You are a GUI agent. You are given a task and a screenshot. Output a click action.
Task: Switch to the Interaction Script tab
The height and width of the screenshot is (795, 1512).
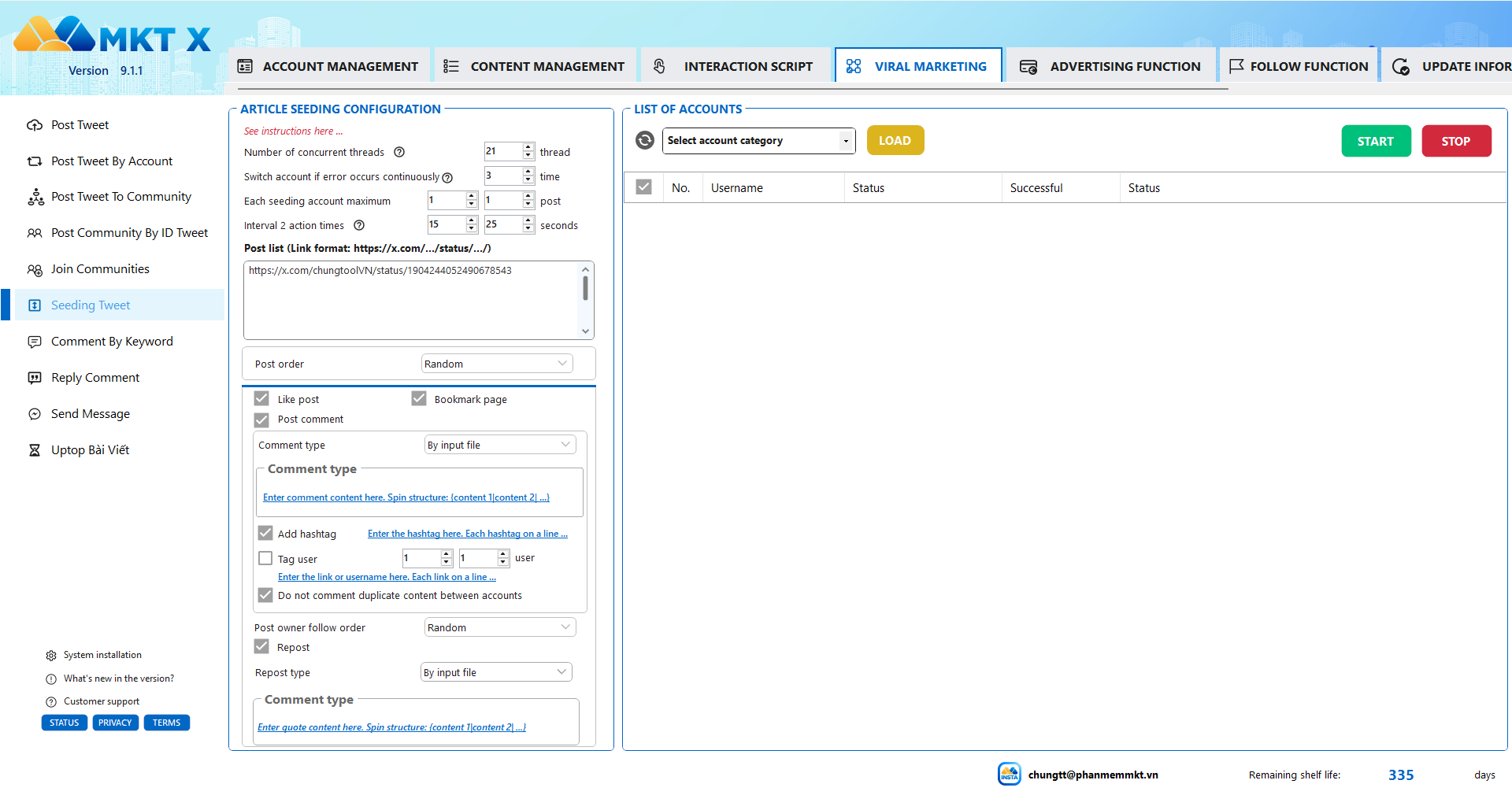coord(735,66)
